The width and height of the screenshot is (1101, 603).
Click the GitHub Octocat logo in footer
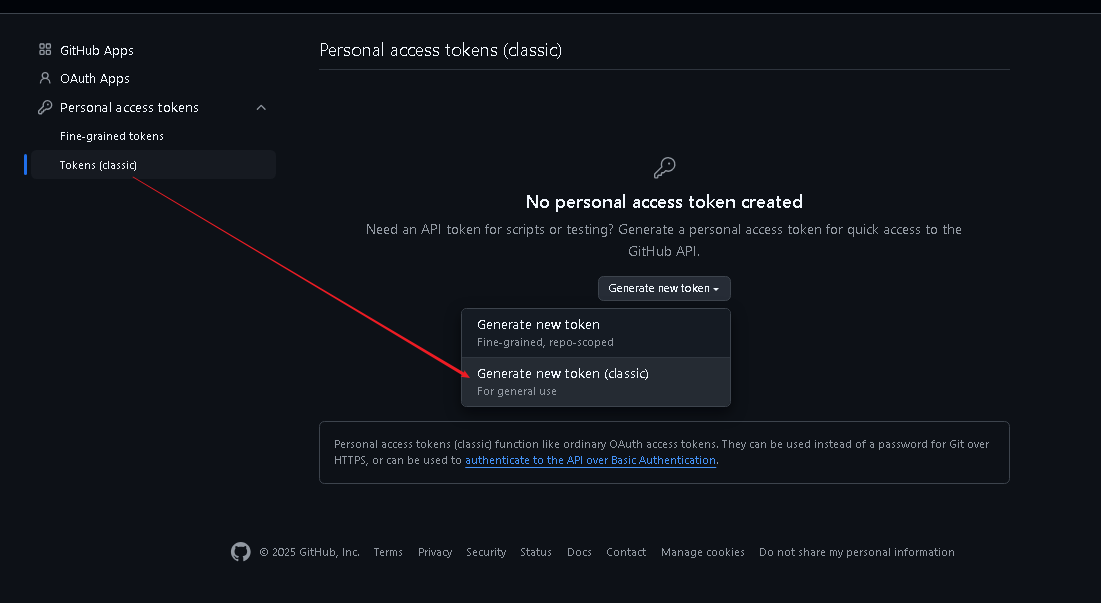click(x=241, y=552)
